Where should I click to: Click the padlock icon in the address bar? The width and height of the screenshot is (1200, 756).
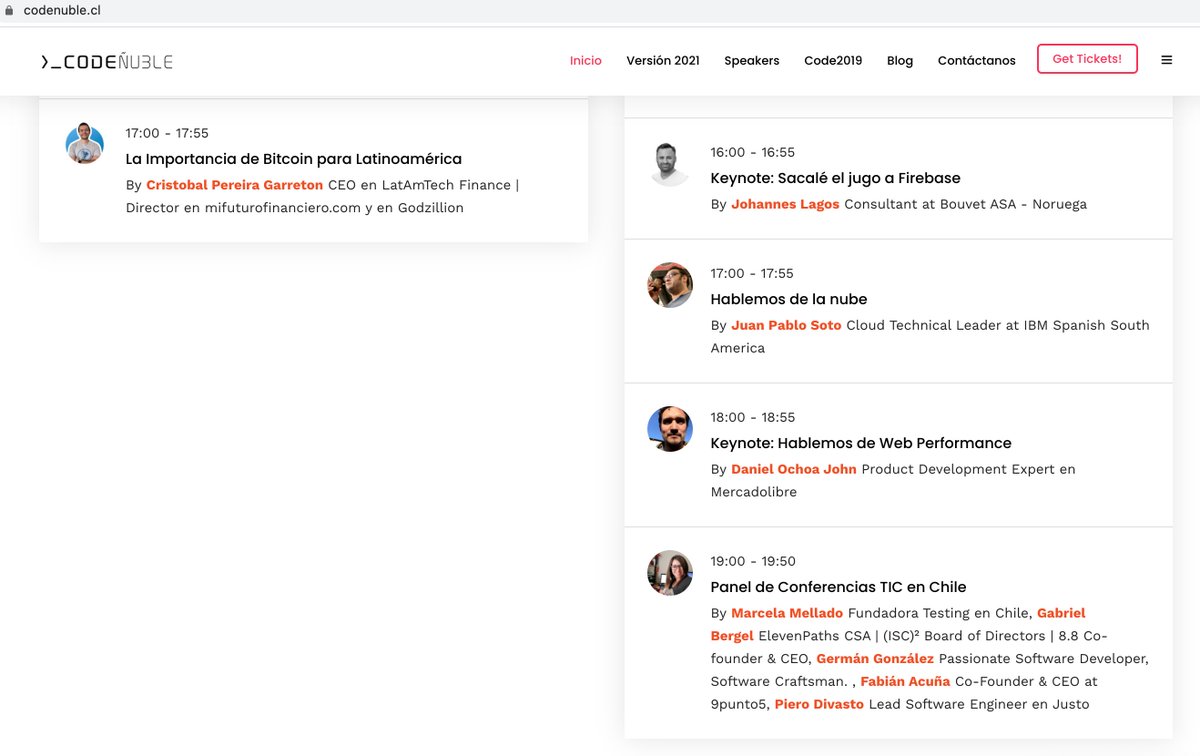coord(10,11)
